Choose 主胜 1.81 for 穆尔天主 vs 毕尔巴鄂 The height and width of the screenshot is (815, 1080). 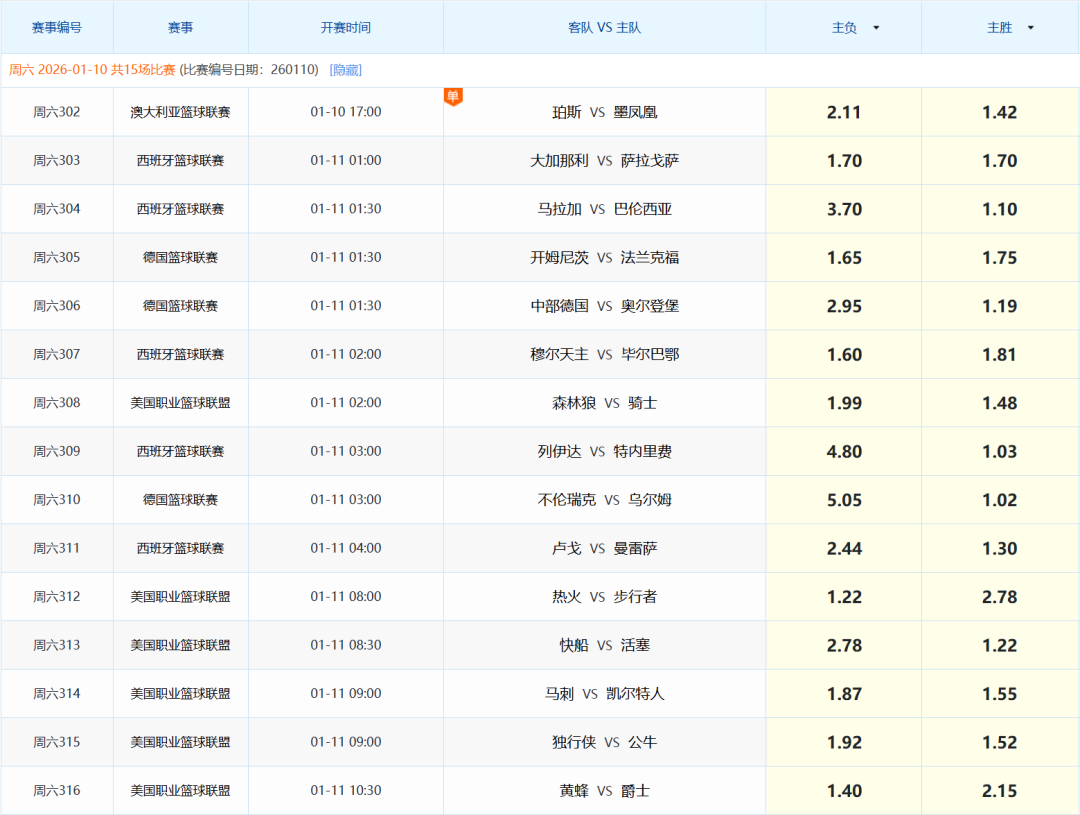(999, 354)
